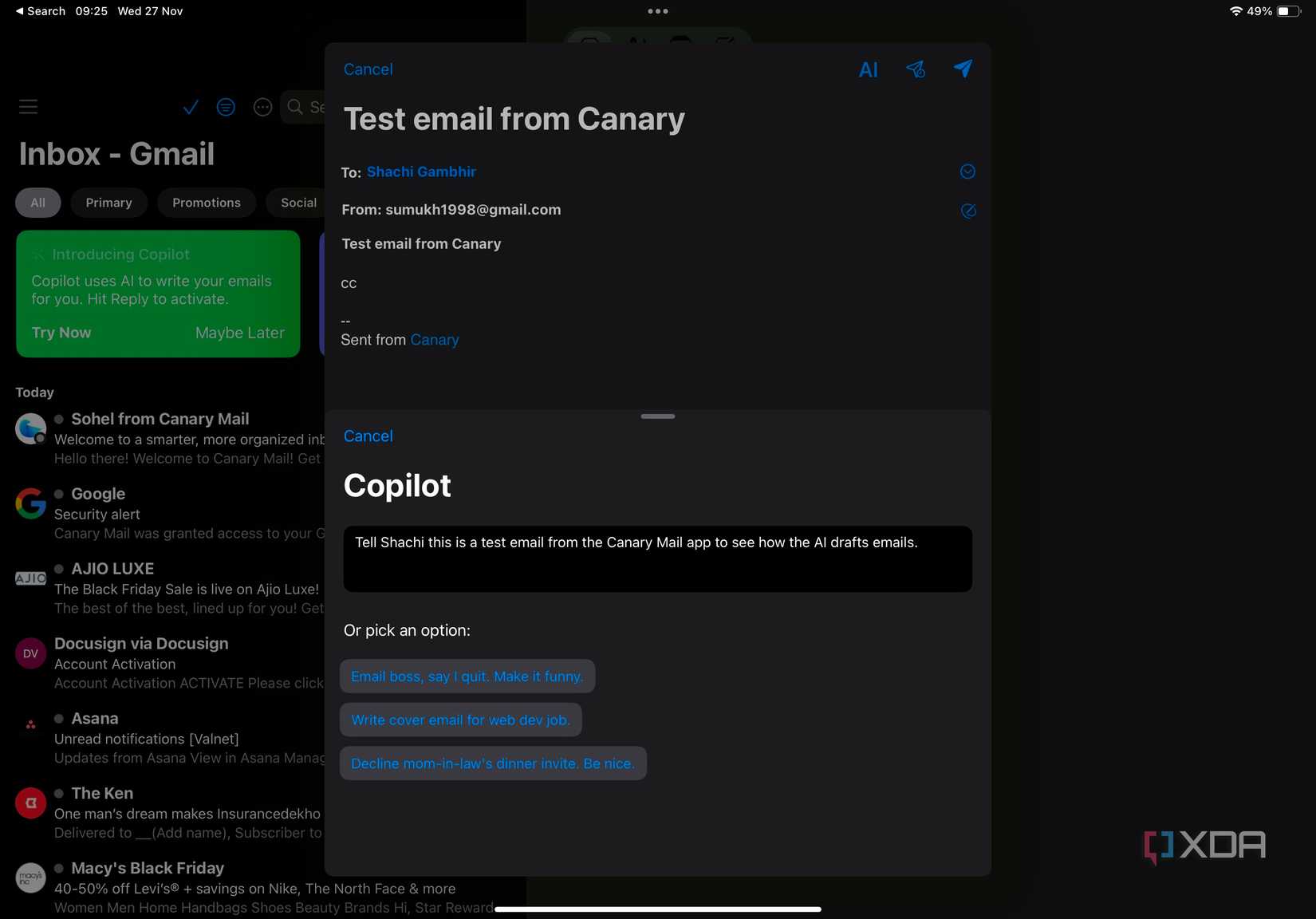1316x919 pixels.
Task: Select the checkmark multi-select icon
Action: pyautogui.click(x=190, y=106)
